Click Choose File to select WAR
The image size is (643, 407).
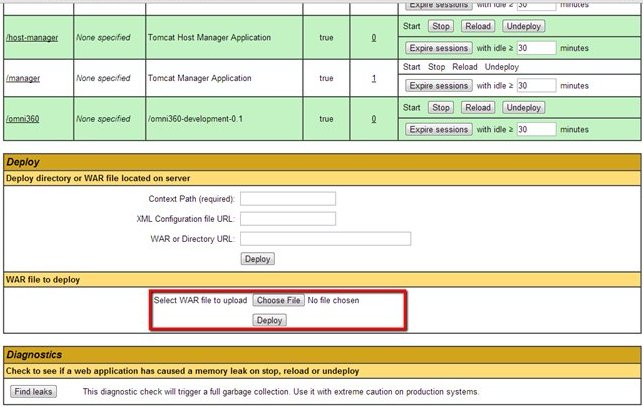278,300
